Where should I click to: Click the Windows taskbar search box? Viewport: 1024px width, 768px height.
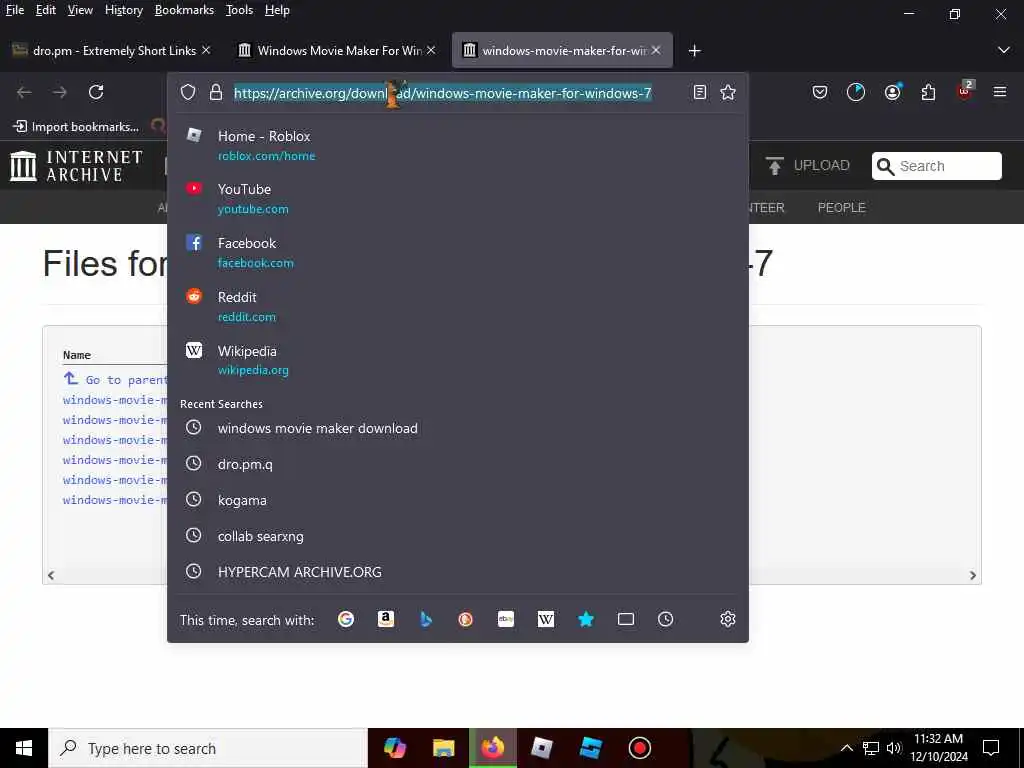pos(208,748)
